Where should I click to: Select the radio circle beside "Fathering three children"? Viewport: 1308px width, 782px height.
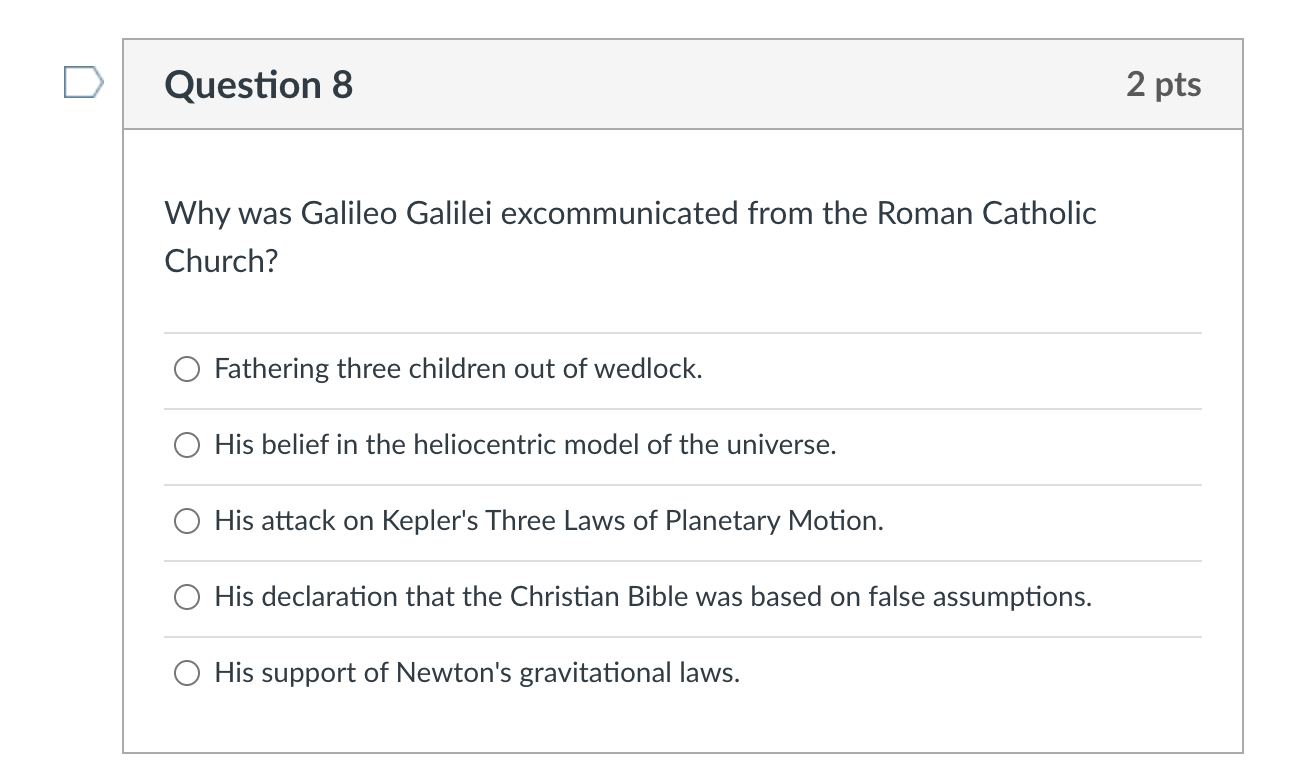(x=187, y=370)
